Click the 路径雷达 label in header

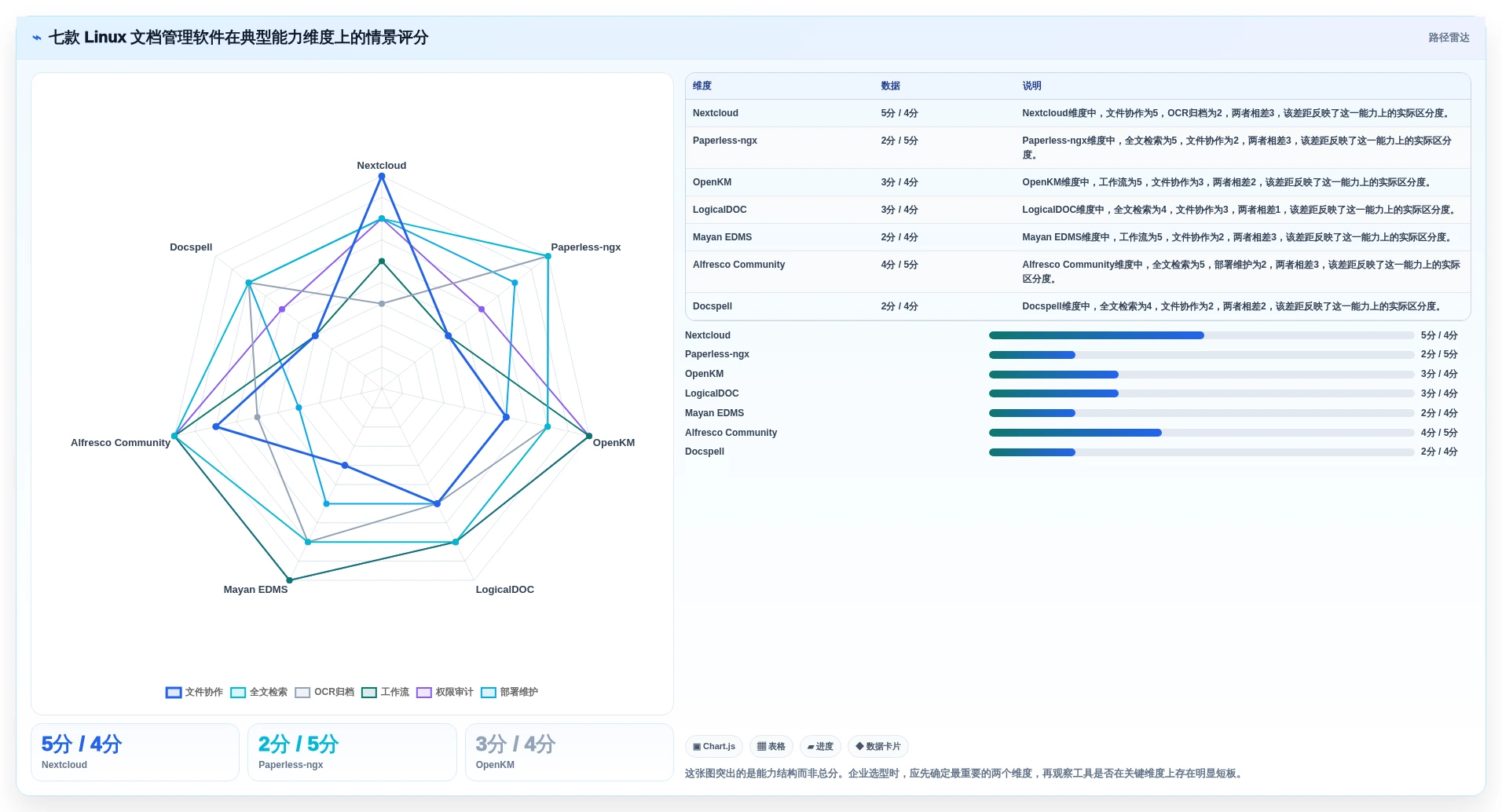point(1449,38)
